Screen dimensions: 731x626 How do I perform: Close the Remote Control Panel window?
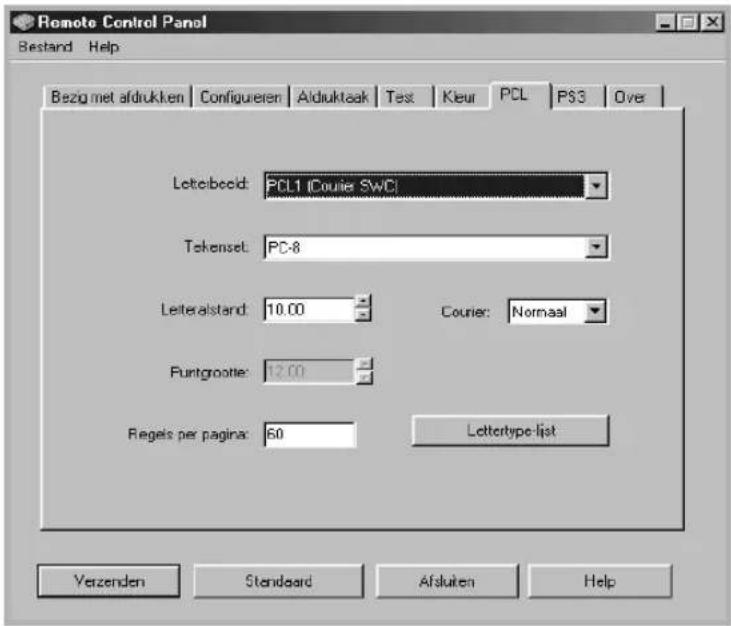(x=712, y=22)
